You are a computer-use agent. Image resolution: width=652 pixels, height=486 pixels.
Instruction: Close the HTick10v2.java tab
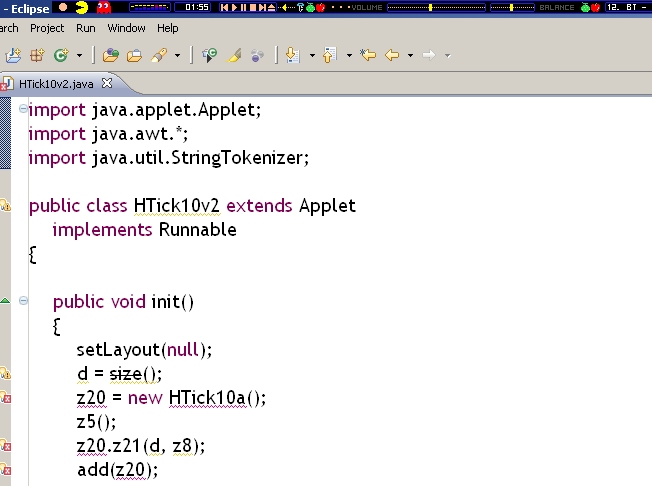point(107,83)
